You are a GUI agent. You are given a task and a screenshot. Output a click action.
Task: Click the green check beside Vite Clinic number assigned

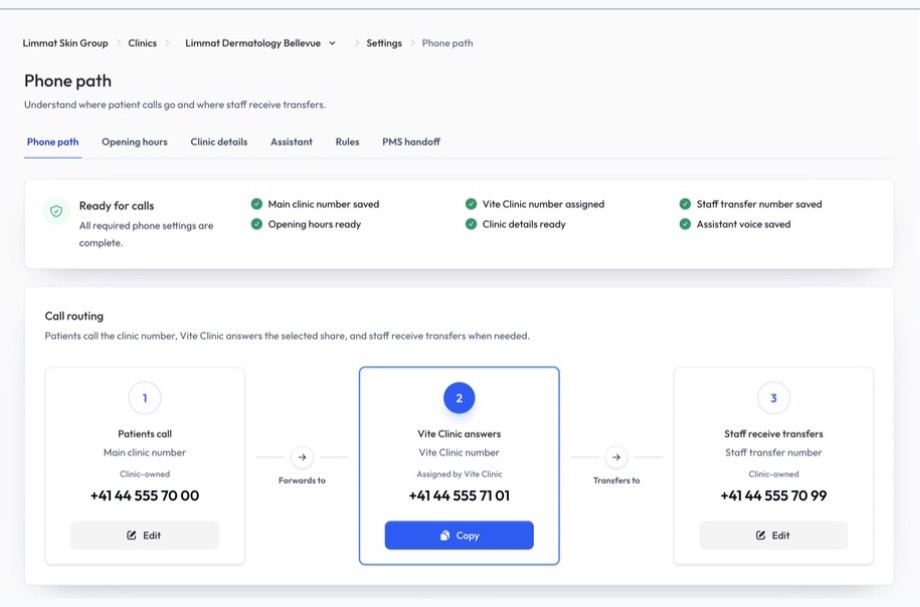pyautogui.click(x=471, y=204)
